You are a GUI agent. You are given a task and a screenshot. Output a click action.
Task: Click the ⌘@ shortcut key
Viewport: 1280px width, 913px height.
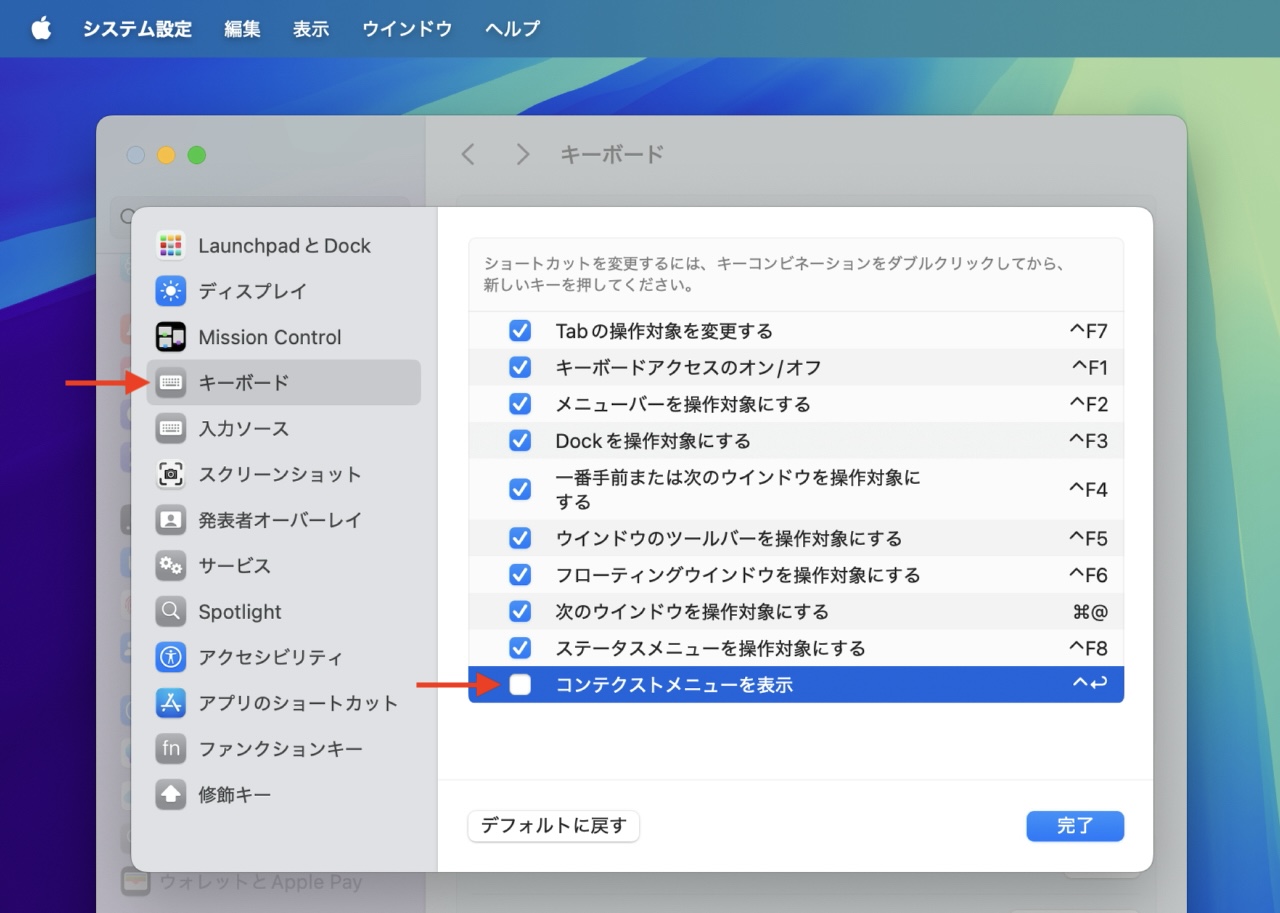pyautogui.click(x=1090, y=611)
